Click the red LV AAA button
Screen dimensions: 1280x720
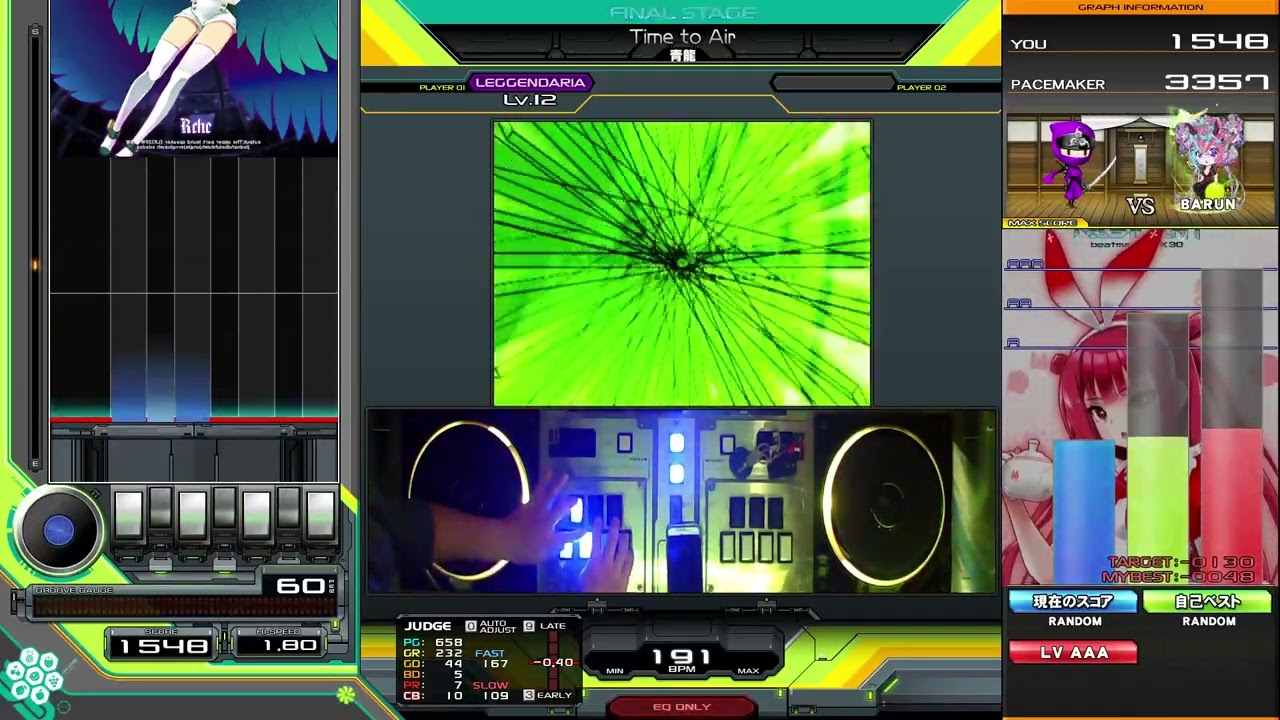tap(1073, 652)
